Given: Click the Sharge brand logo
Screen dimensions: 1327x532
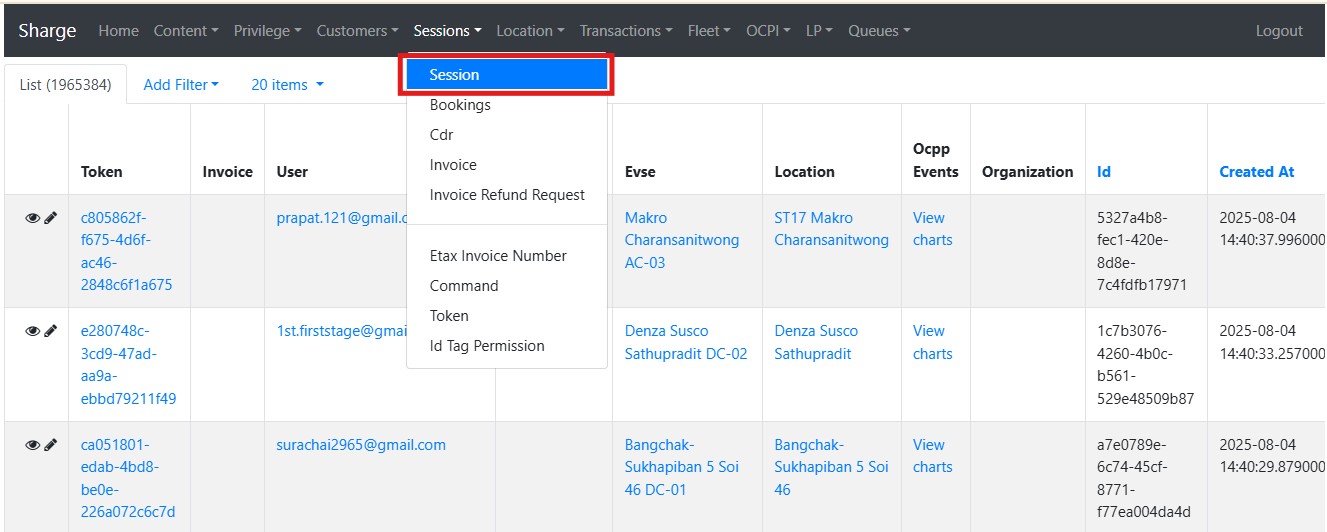Looking at the screenshot, I should click(x=47, y=31).
